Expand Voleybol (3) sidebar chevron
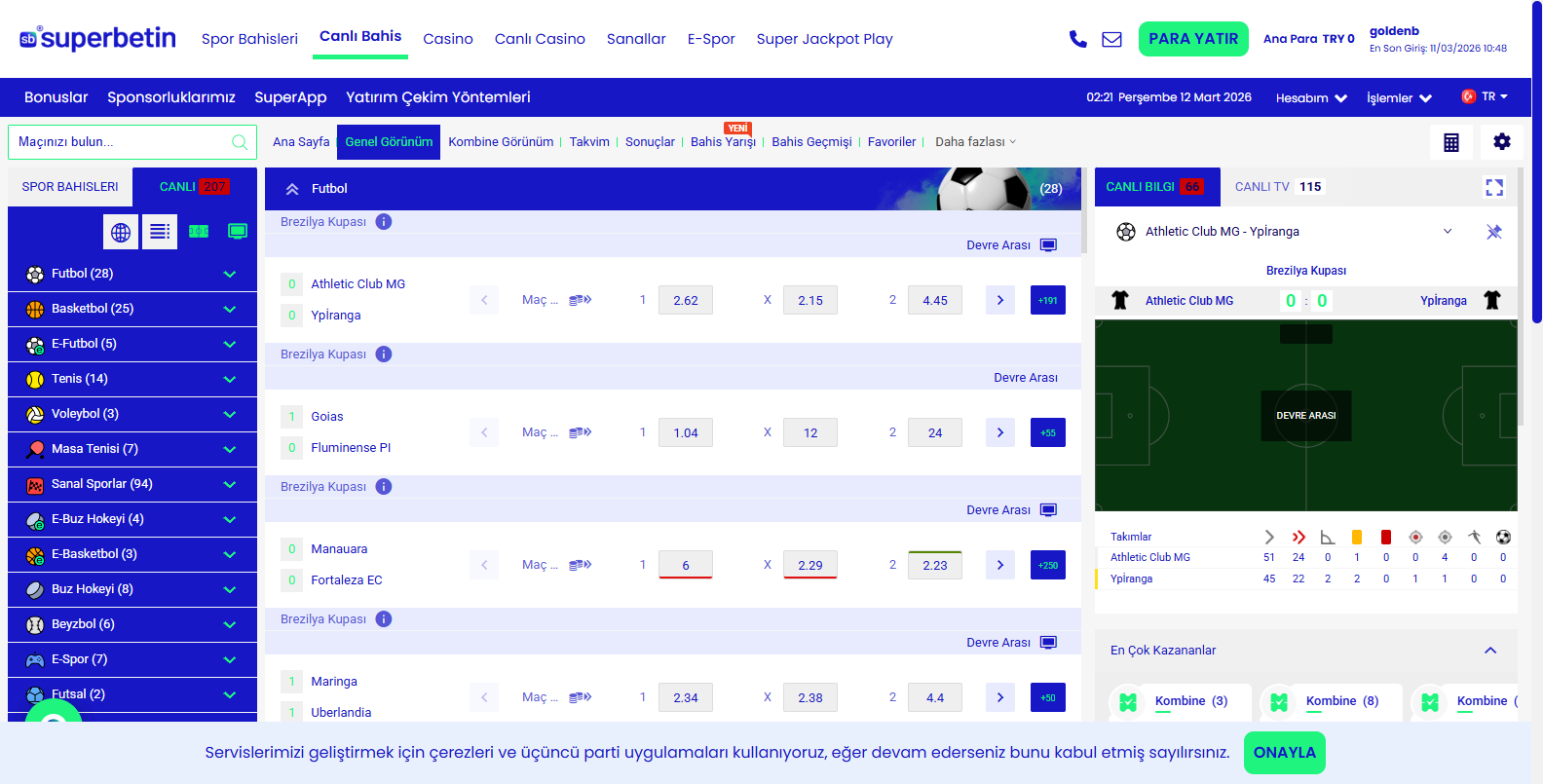Screen dimensions: 1543x784 pos(230,415)
